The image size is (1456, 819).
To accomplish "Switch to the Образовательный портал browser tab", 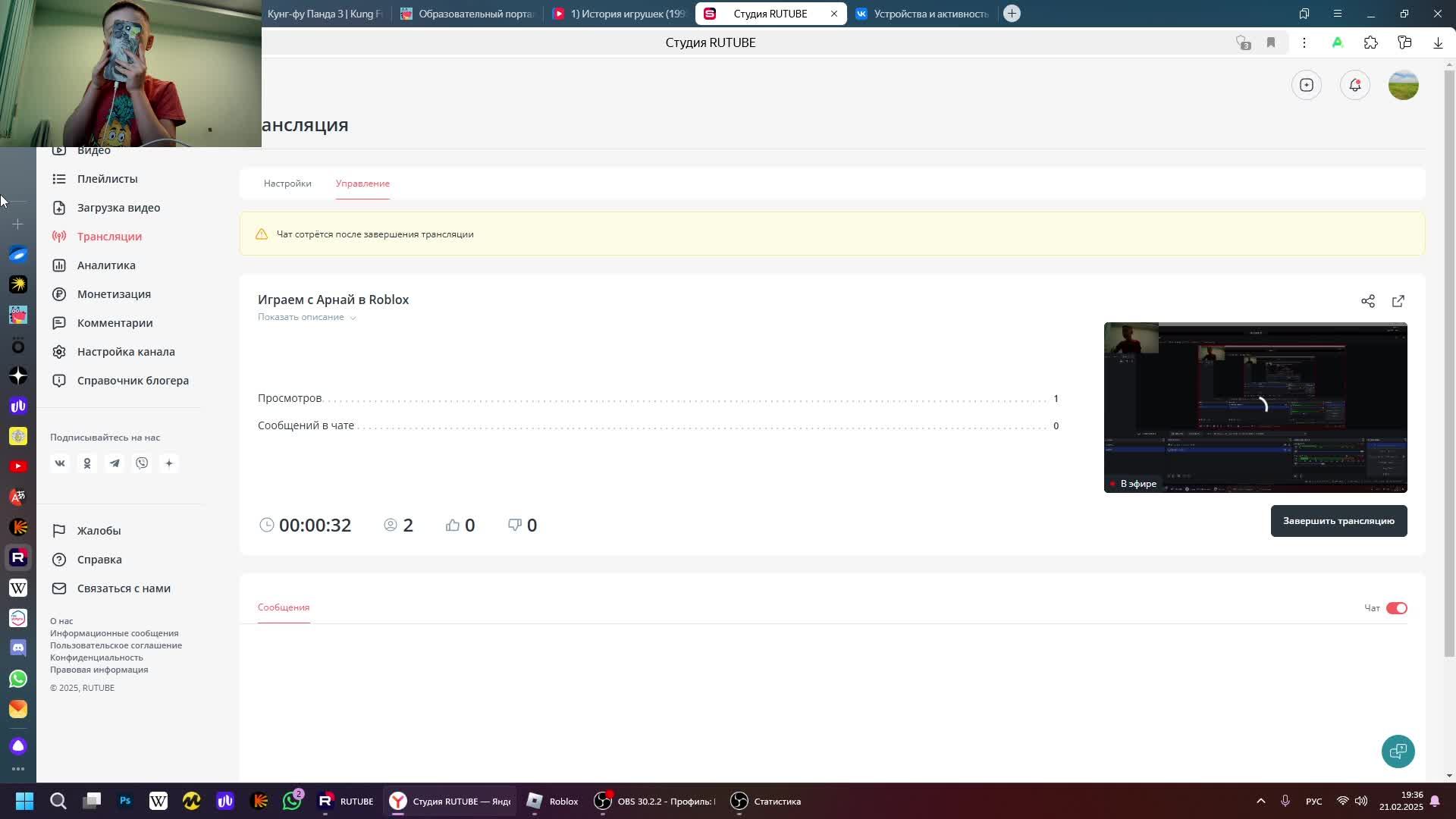I will coord(468,14).
